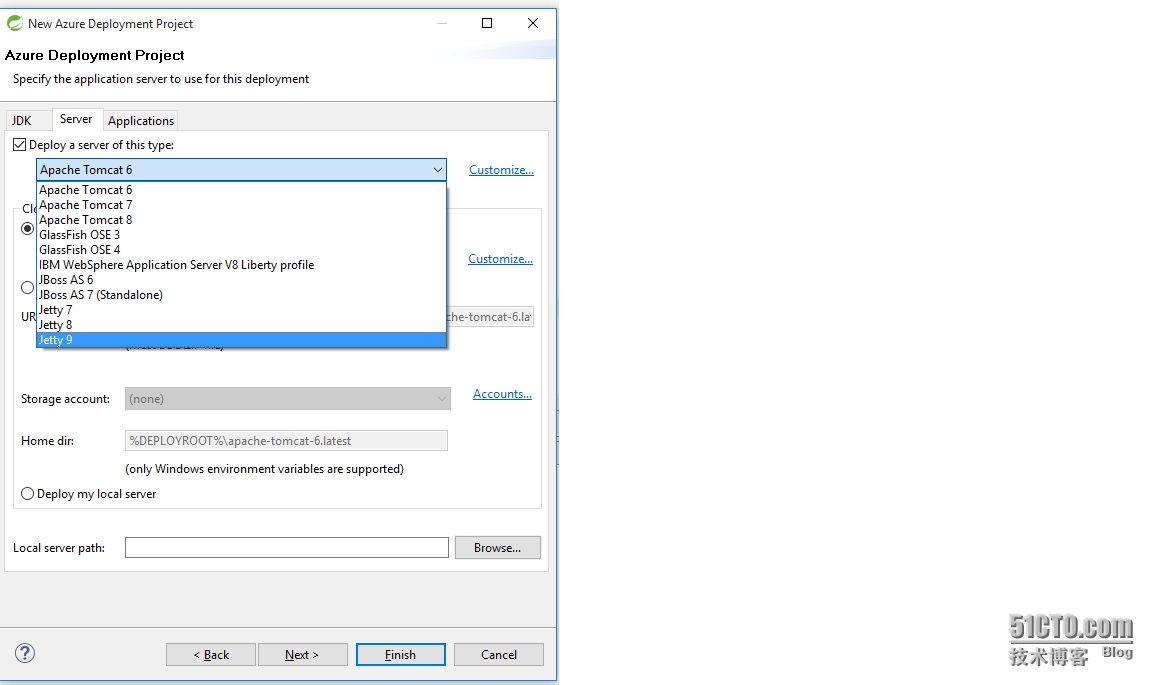
Task: Choose Jetty 7 from the list
Action: click(241, 309)
